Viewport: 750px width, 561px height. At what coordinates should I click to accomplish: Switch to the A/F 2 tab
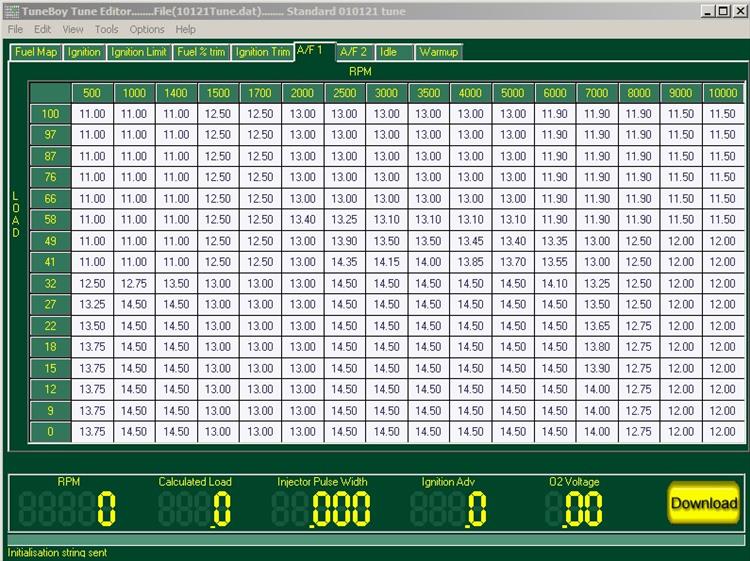(x=354, y=52)
